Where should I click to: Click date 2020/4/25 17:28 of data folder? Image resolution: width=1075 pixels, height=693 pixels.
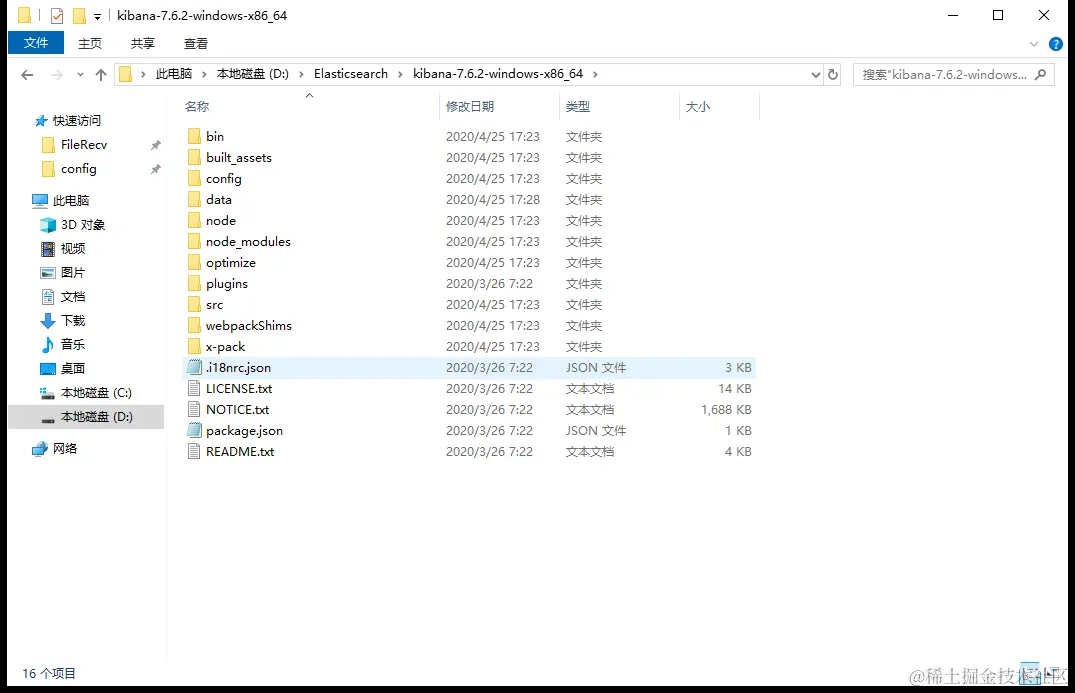coord(493,199)
